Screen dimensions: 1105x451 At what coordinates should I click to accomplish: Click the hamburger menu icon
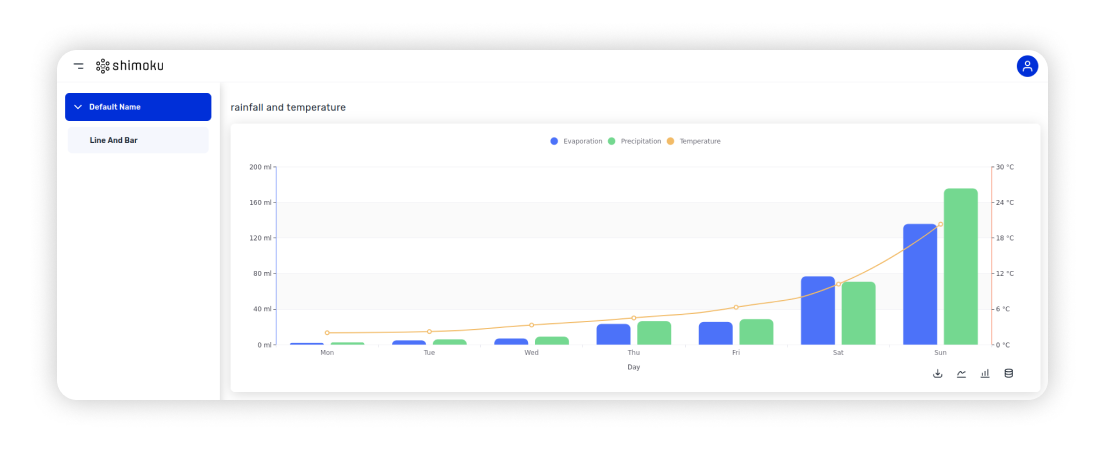click(79, 66)
